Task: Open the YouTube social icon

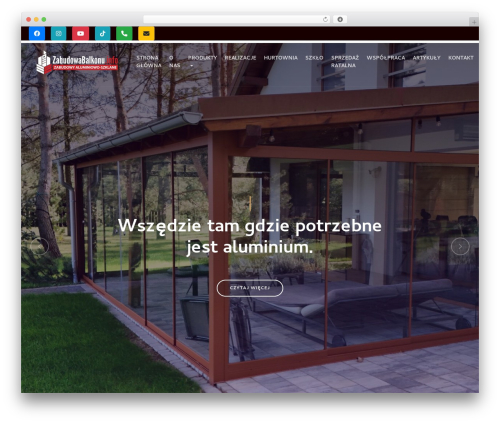Action: (80, 33)
